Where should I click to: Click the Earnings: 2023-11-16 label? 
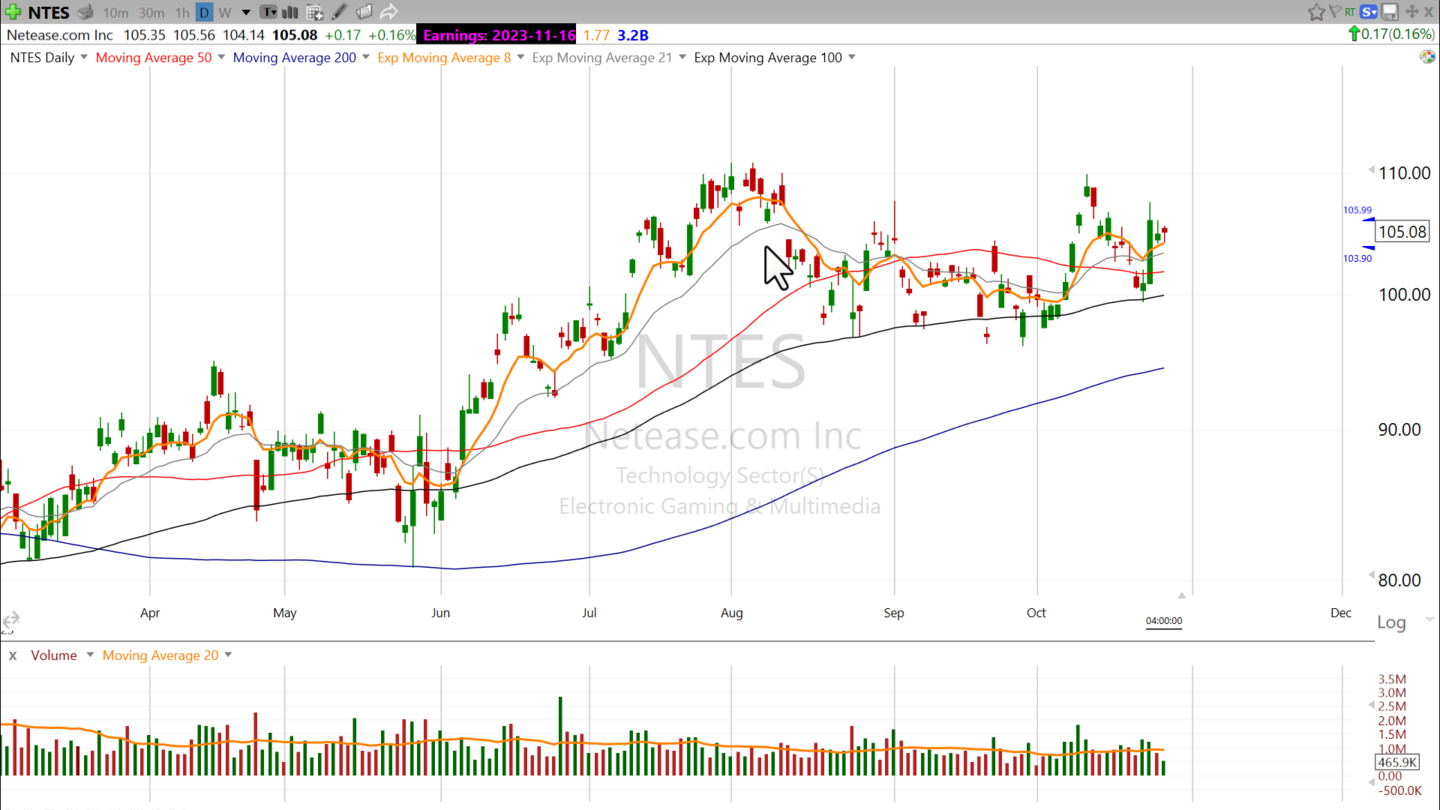click(x=499, y=35)
